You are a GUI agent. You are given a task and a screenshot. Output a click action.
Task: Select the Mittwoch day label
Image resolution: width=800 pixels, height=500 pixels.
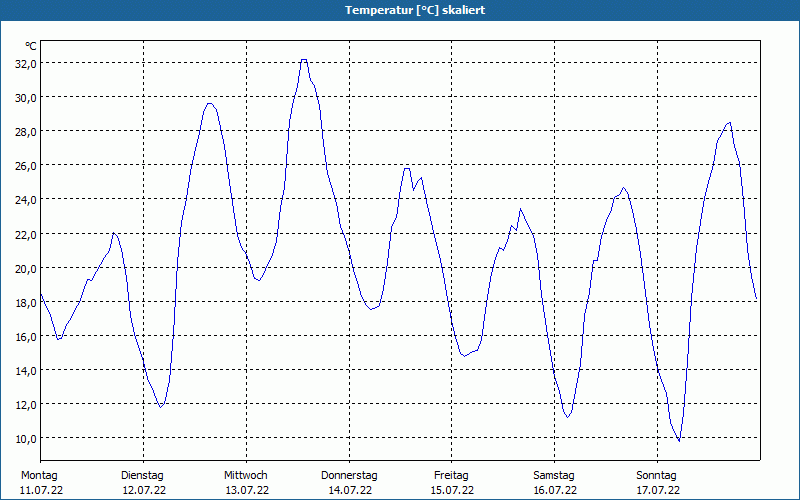pos(245,475)
